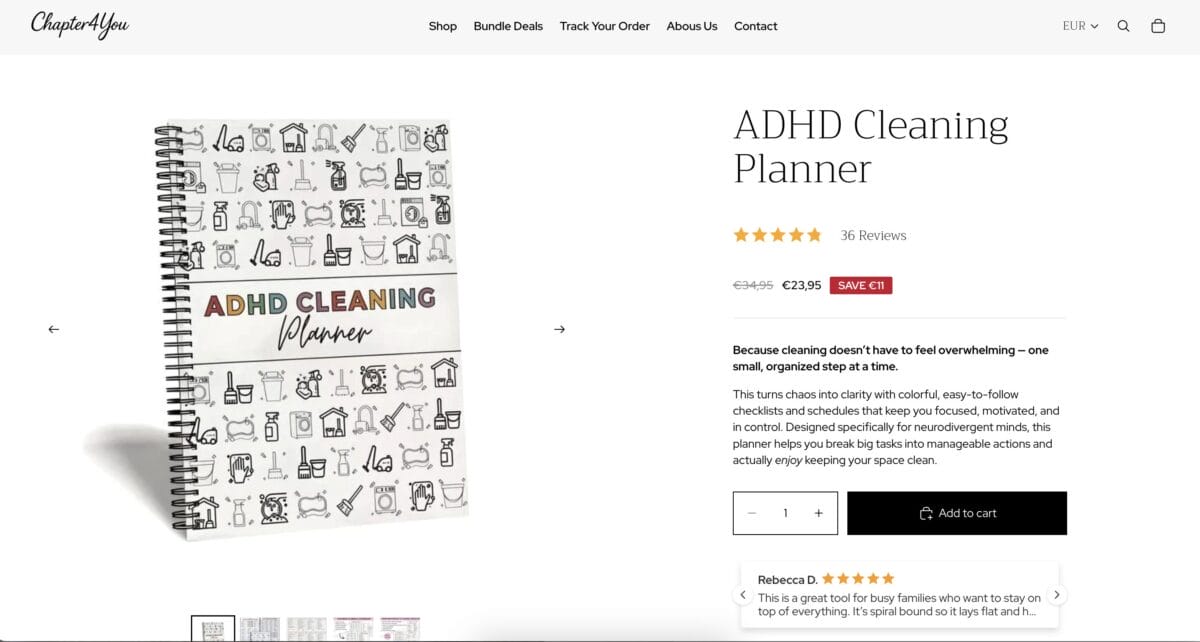Go back using the left gallery arrow
The height and width of the screenshot is (642, 1200).
point(53,328)
